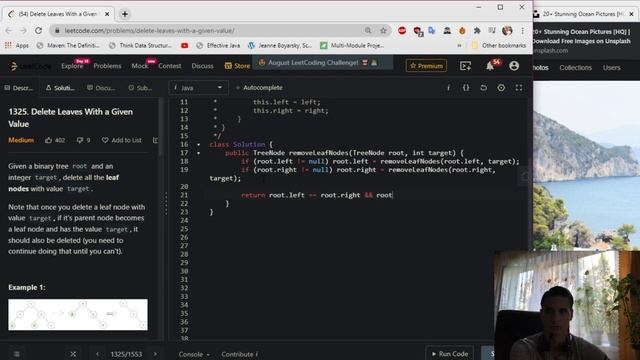Open the extensions puzzle piece icon
This screenshot has height=360, width=640.
coord(477,31)
